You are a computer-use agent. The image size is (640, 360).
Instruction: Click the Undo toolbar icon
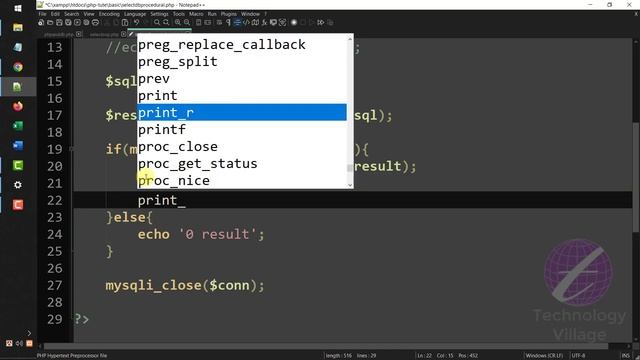137,22
